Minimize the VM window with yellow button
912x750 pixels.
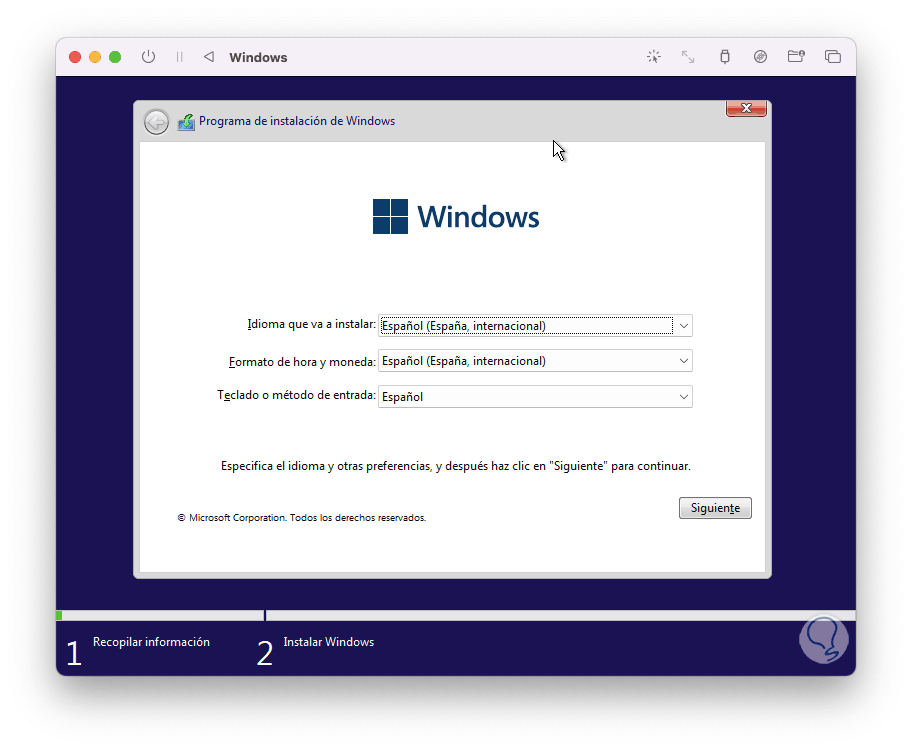(95, 57)
